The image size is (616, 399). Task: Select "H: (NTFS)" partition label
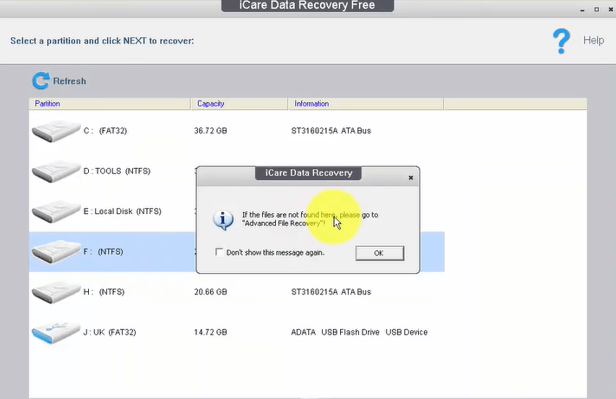tap(104, 292)
